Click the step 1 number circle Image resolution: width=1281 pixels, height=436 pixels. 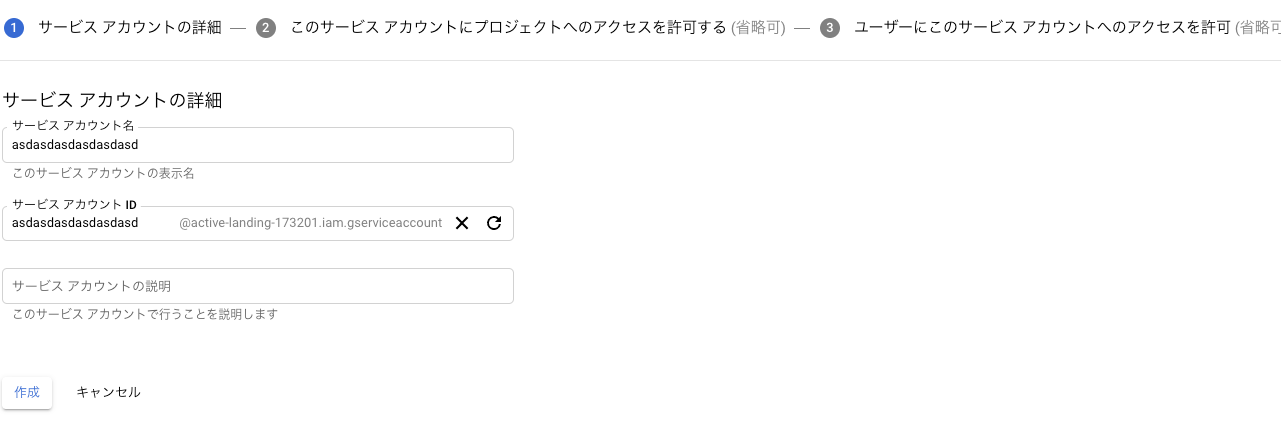click(x=14, y=28)
